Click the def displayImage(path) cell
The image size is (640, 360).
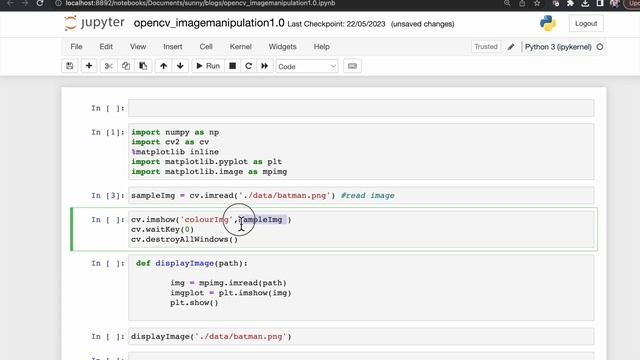pos(361,288)
